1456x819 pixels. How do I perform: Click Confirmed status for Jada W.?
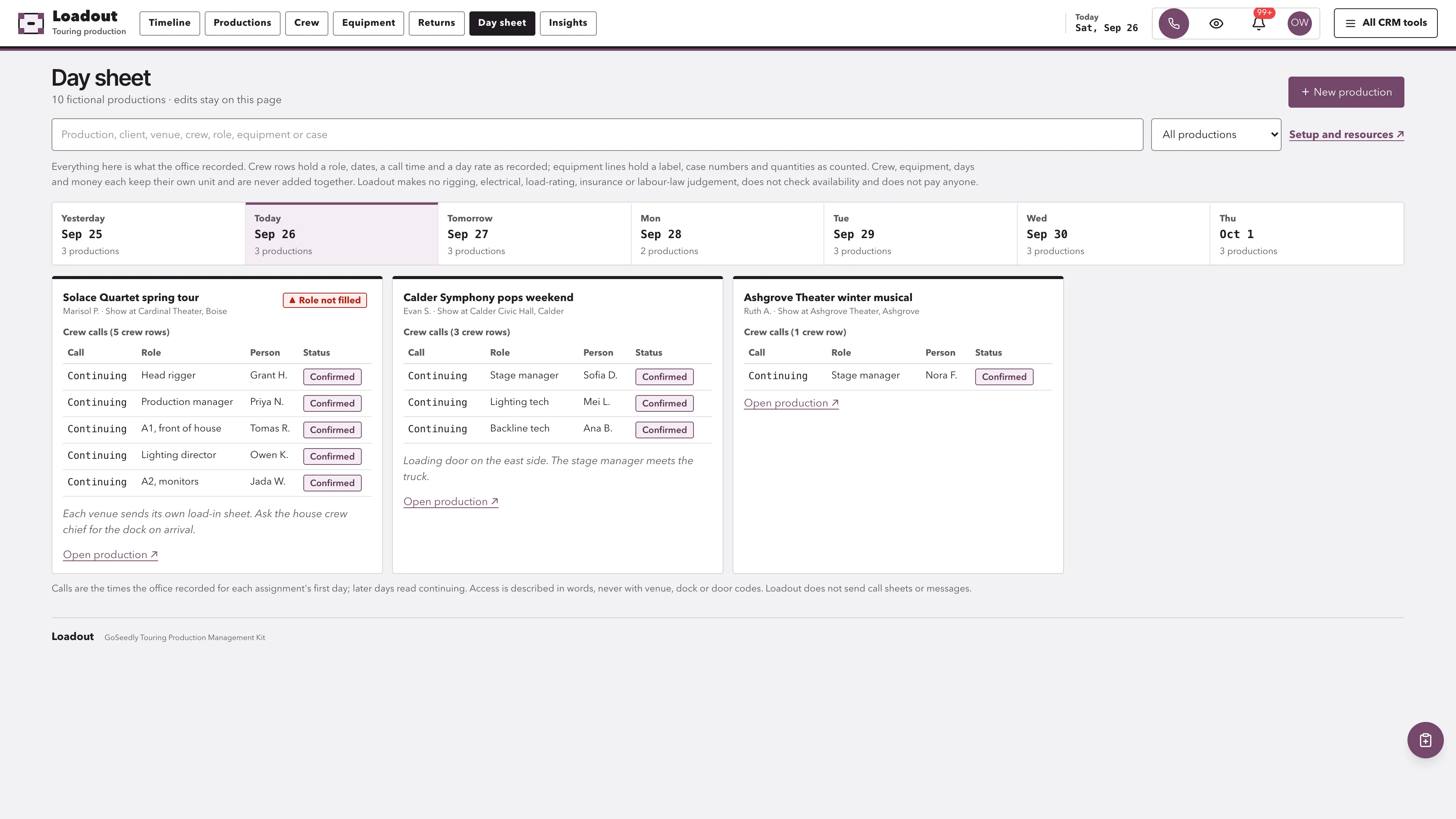pyautogui.click(x=333, y=483)
